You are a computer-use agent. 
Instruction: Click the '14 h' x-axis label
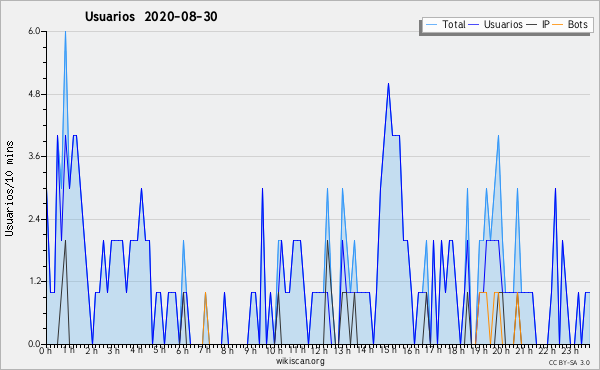point(365,350)
